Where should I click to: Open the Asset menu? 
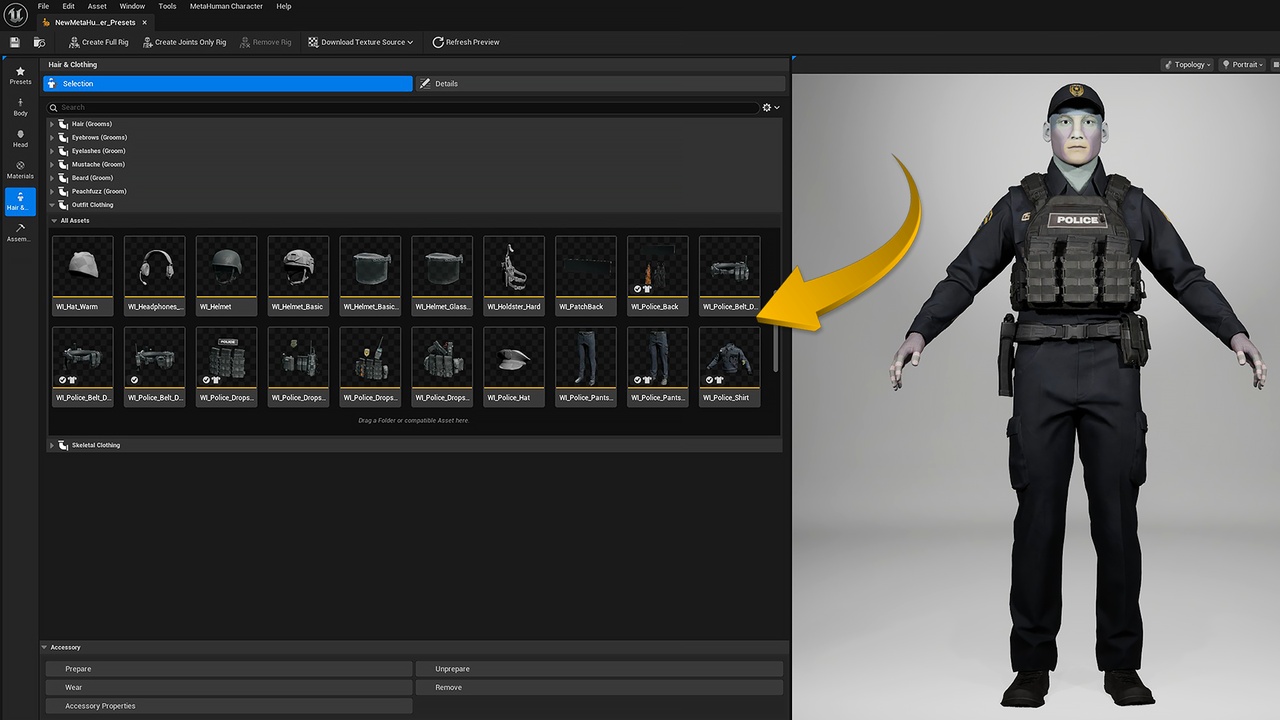[98, 6]
